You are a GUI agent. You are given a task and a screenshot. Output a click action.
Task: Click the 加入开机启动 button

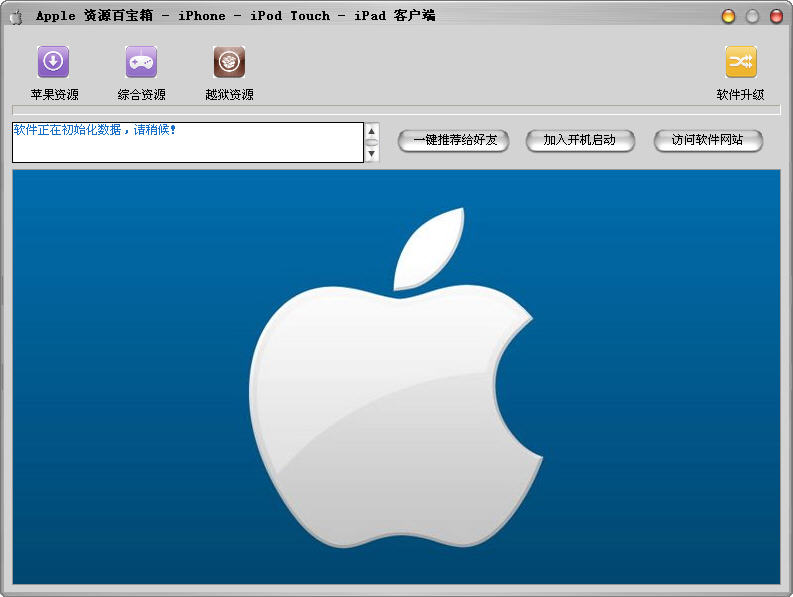tap(580, 140)
